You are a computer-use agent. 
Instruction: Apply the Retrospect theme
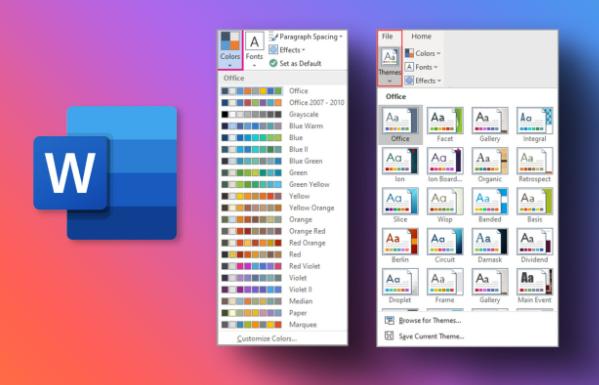pyautogui.click(x=534, y=165)
